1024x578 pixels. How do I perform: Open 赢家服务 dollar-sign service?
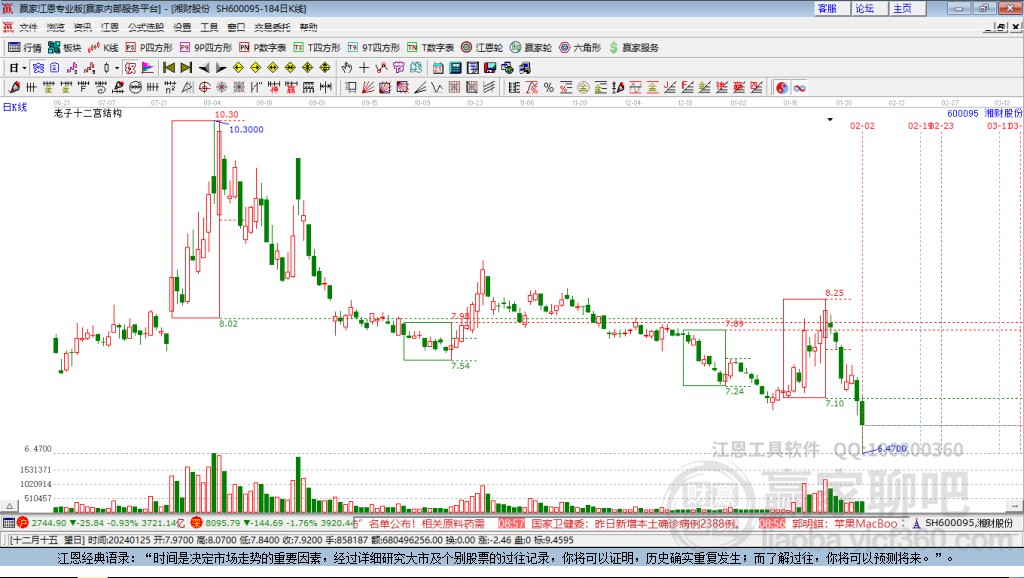633,47
